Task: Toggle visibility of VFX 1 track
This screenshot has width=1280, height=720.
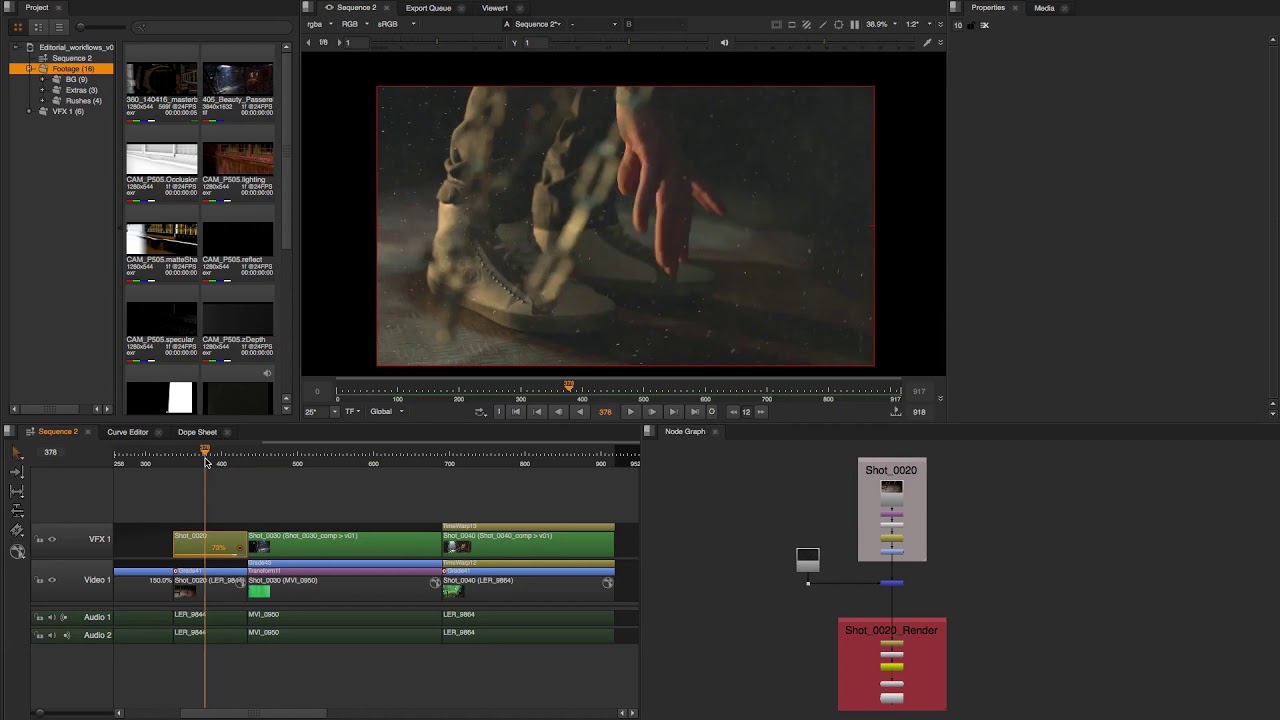Action: tap(52, 540)
